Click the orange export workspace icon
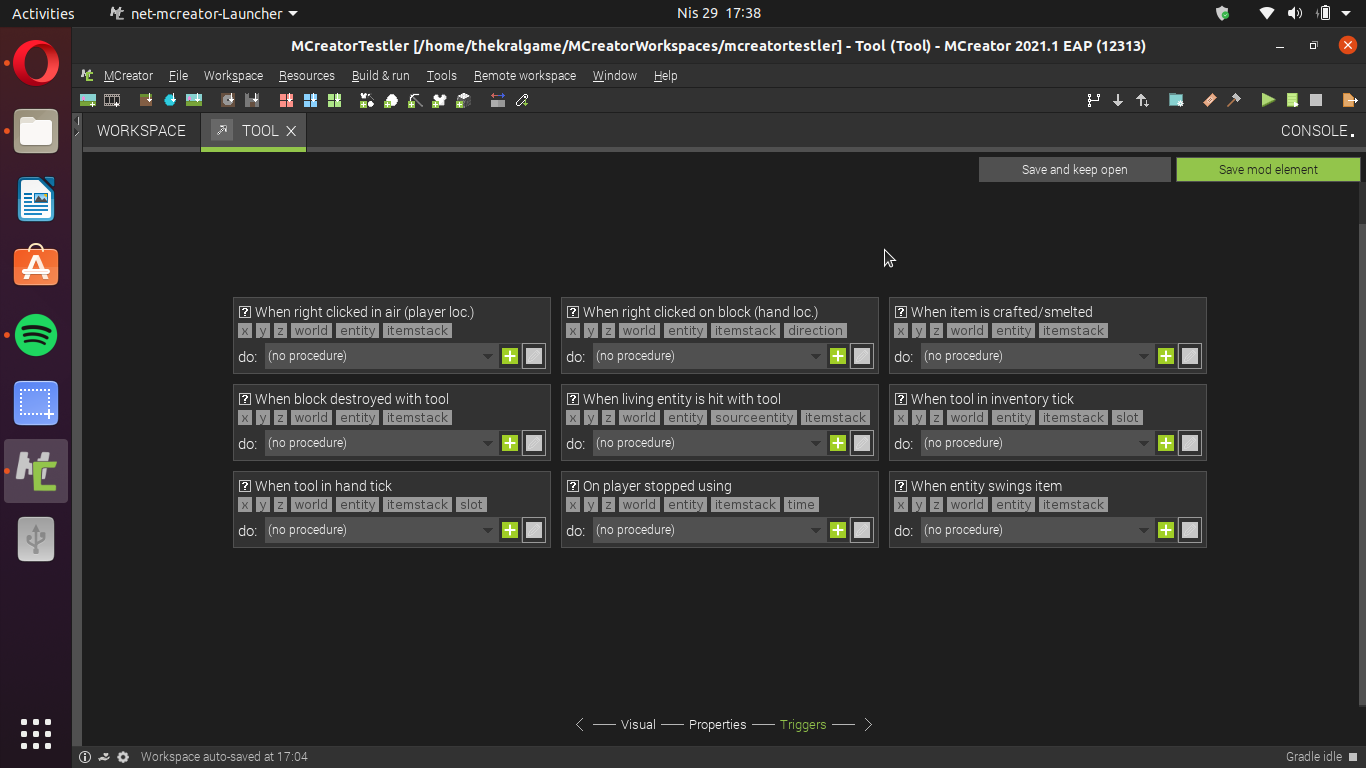The width and height of the screenshot is (1366, 768). coord(1349,100)
